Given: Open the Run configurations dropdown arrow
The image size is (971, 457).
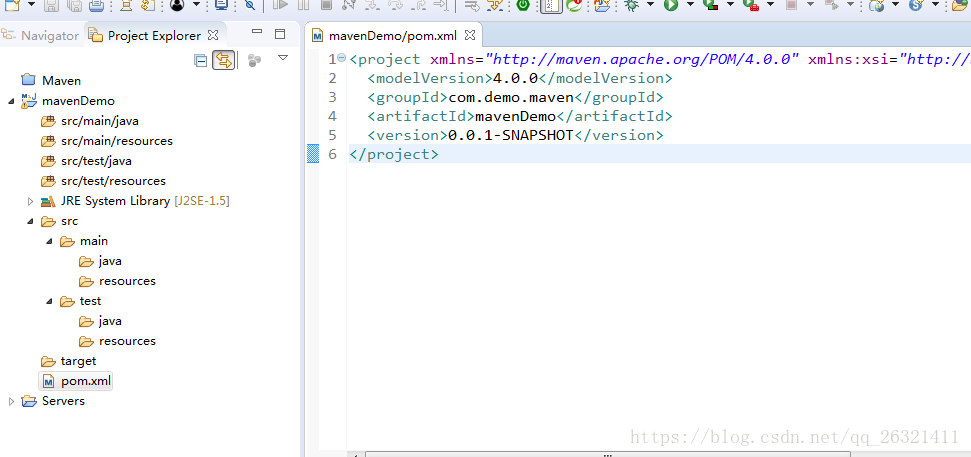Looking at the screenshot, I should coord(690,5).
